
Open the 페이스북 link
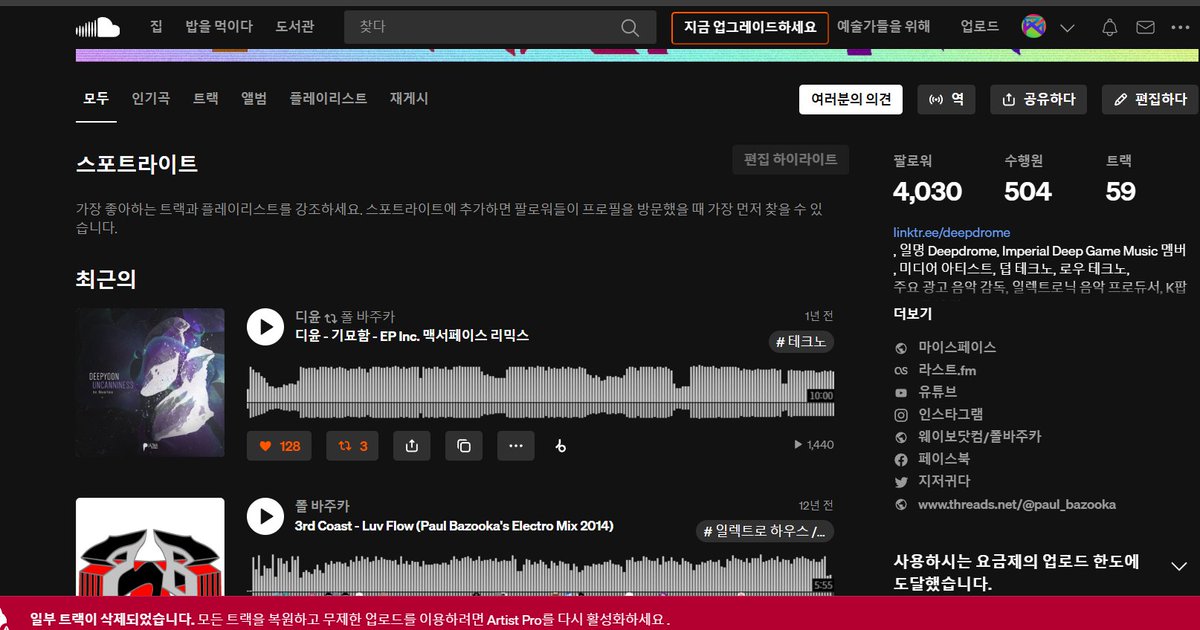(944, 459)
